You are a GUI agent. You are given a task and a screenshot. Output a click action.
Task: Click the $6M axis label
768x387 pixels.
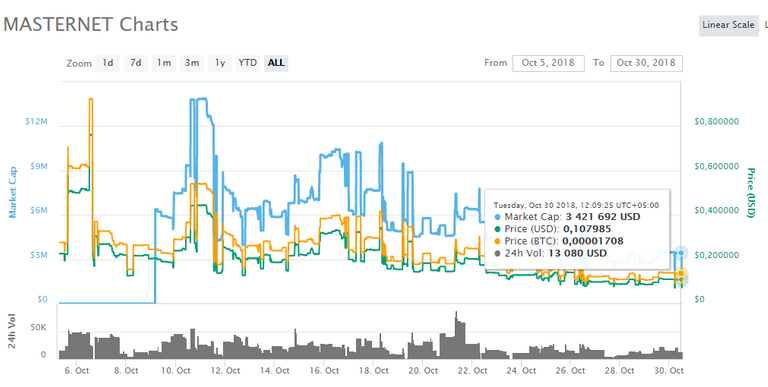(x=39, y=211)
